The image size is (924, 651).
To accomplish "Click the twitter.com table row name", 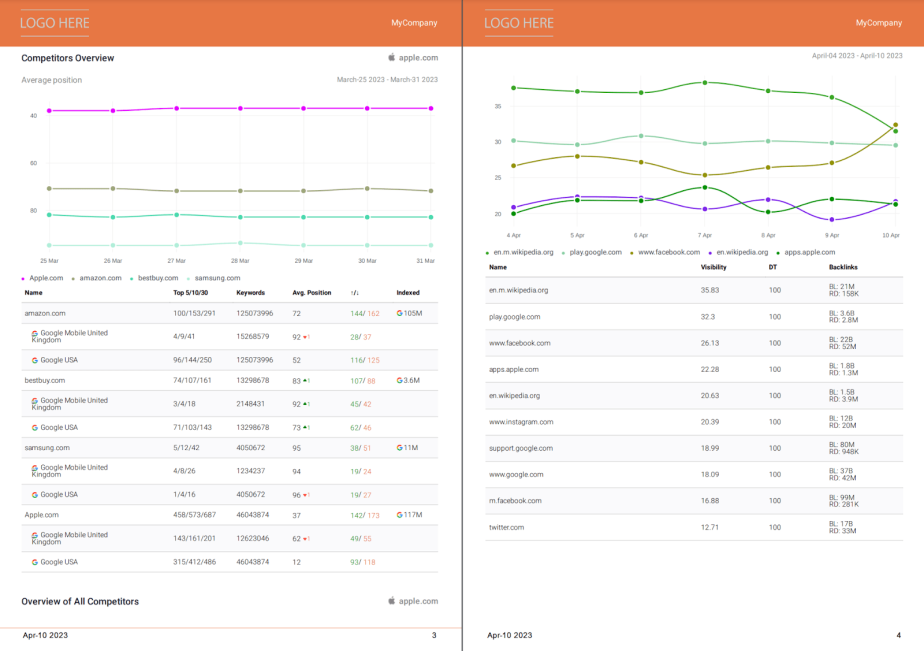I will coord(506,527).
